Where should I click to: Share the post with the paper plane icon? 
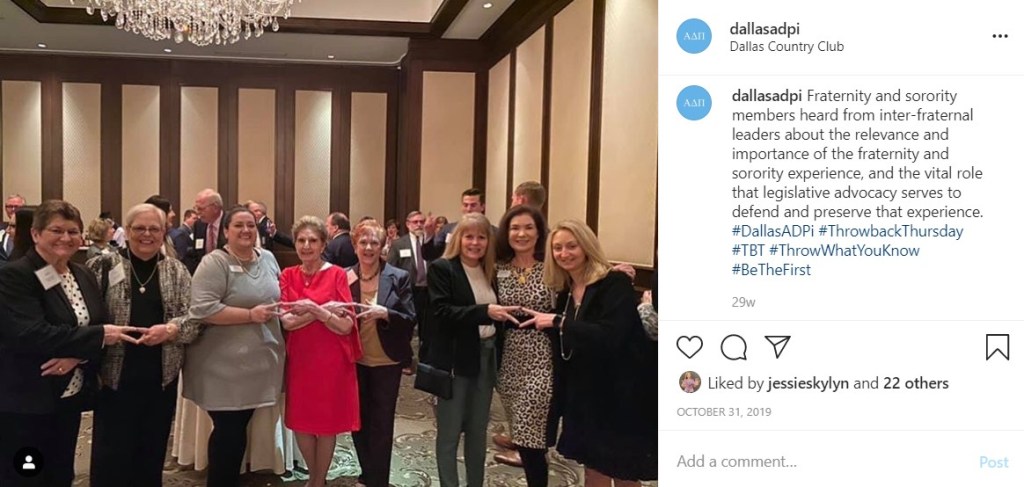[x=777, y=347]
